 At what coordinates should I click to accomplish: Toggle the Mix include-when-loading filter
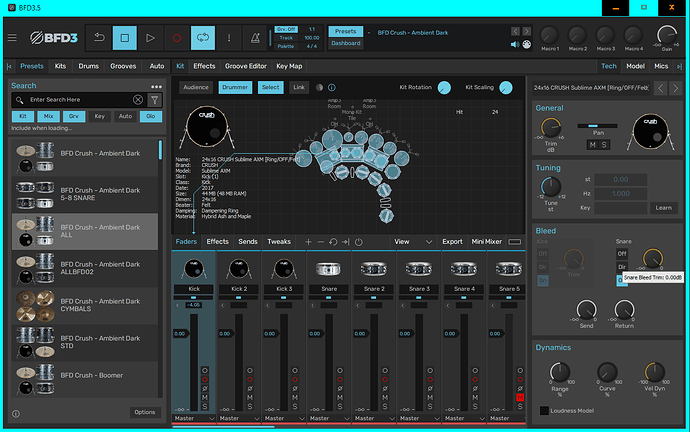(x=48, y=117)
